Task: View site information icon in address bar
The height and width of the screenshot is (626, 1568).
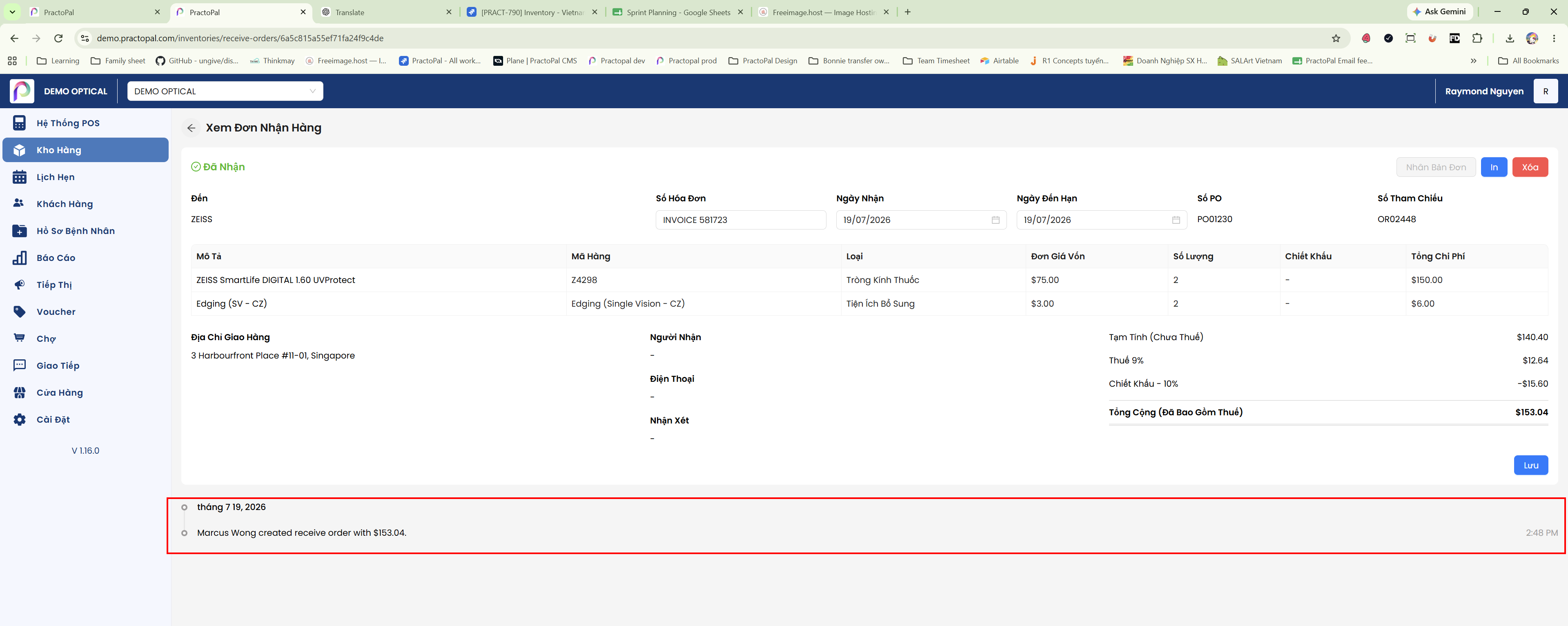Action: coord(85,38)
